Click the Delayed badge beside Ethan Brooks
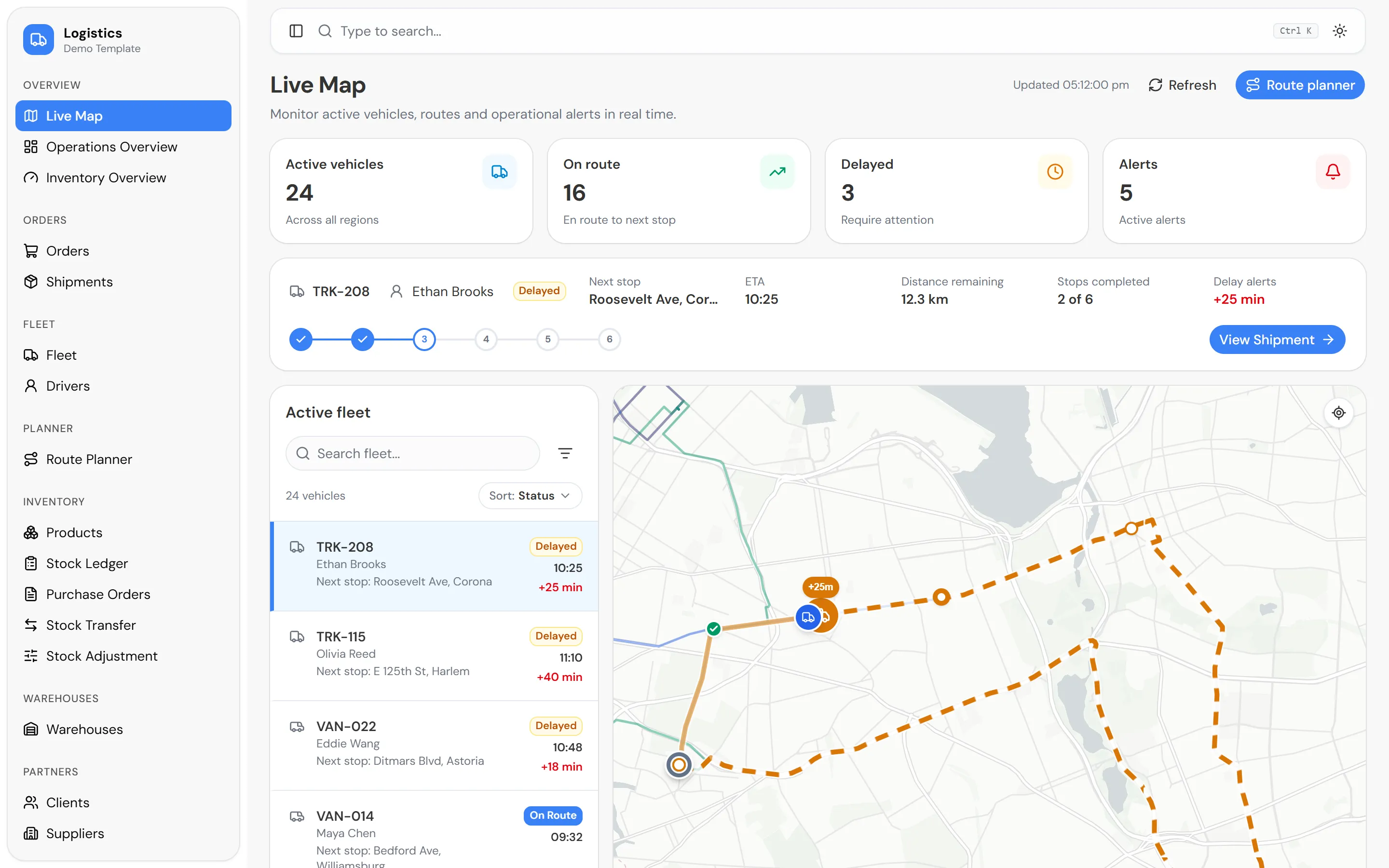The height and width of the screenshot is (868, 1389). point(539,291)
